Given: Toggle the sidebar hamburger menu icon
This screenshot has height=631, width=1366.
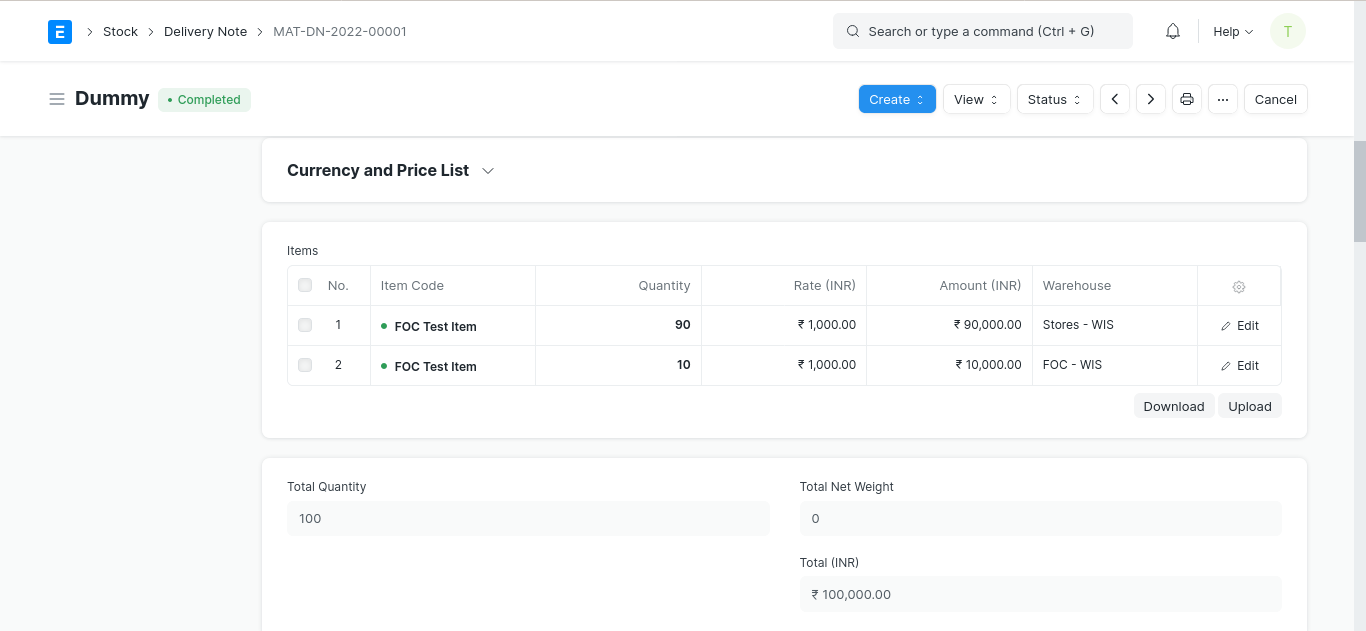Looking at the screenshot, I should click(57, 99).
